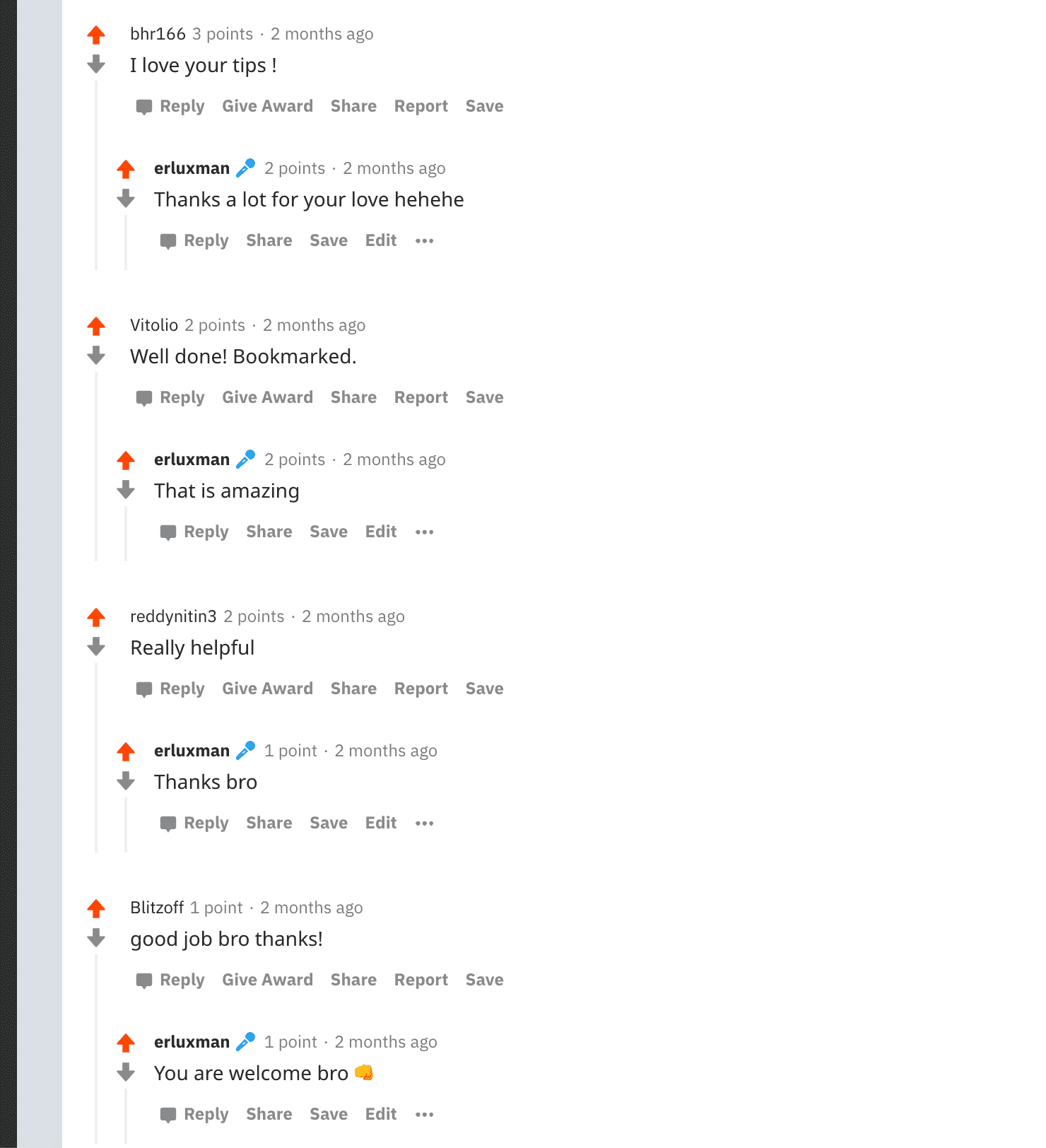The height and width of the screenshot is (1148, 1046).
Task: Open Blitzoff's user profile
Action: (x=157, y=908)
